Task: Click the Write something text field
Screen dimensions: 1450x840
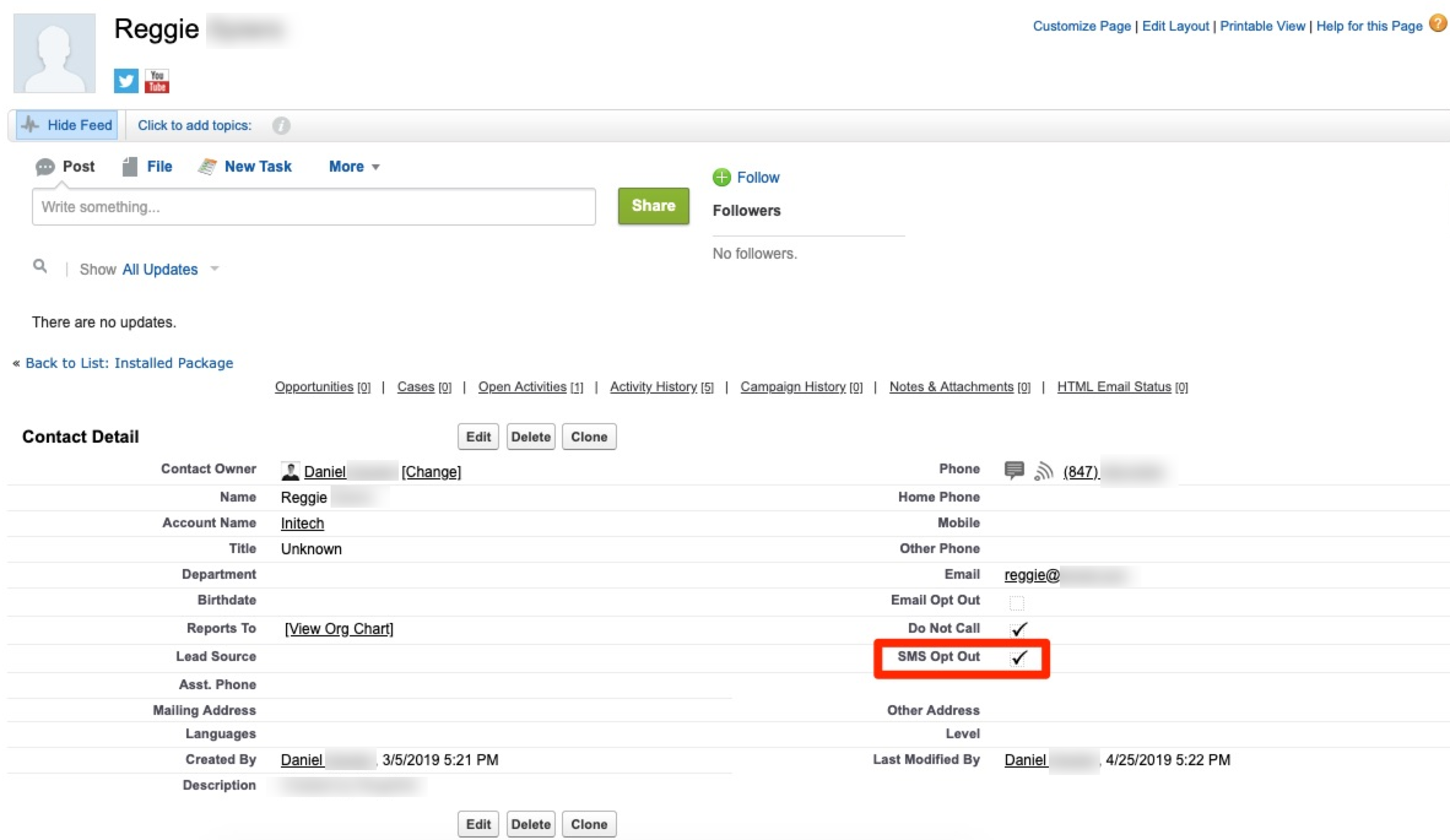Action: coord(313,207)
